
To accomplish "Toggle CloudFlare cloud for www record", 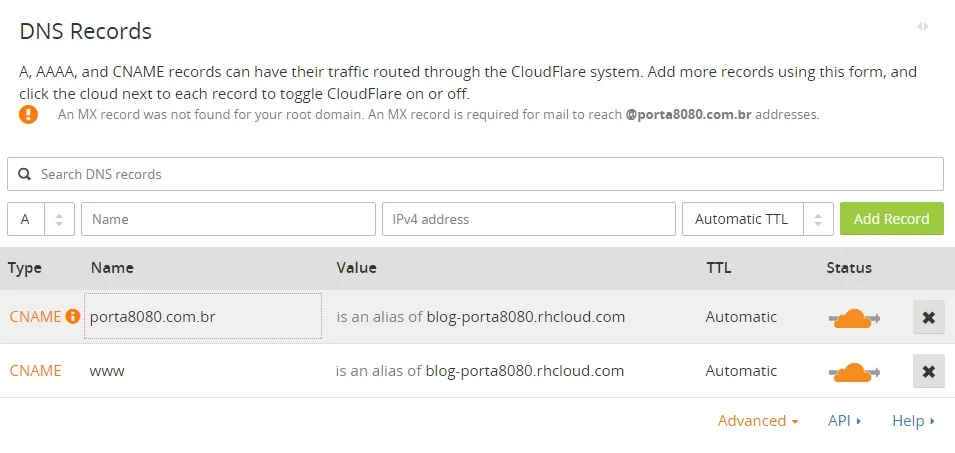I will [x=854, y=372].
